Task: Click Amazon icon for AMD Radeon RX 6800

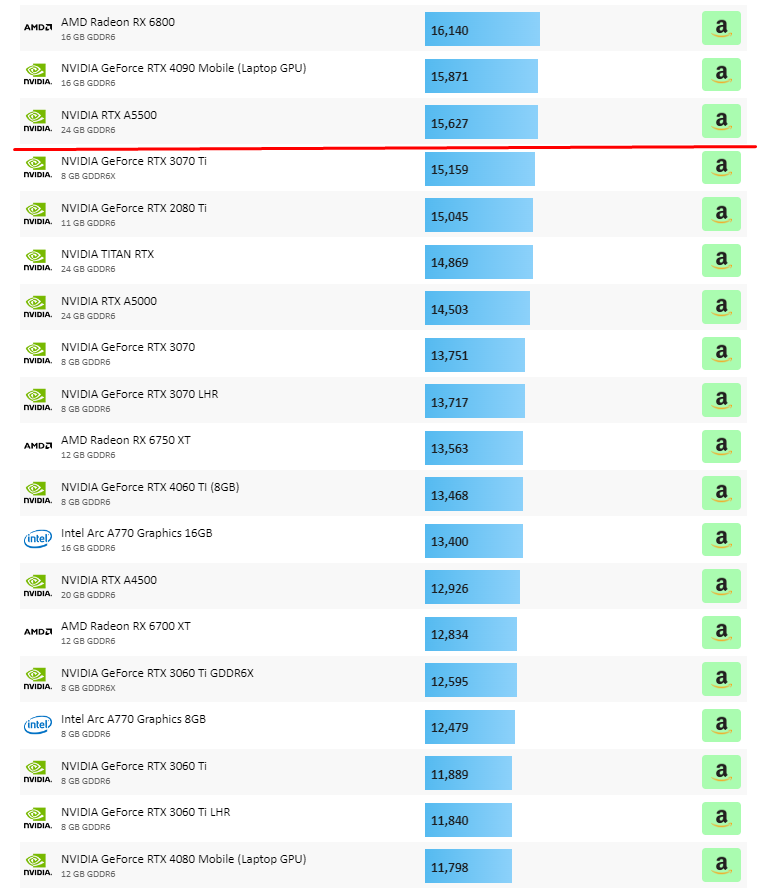Action: (x=721, y=29)
